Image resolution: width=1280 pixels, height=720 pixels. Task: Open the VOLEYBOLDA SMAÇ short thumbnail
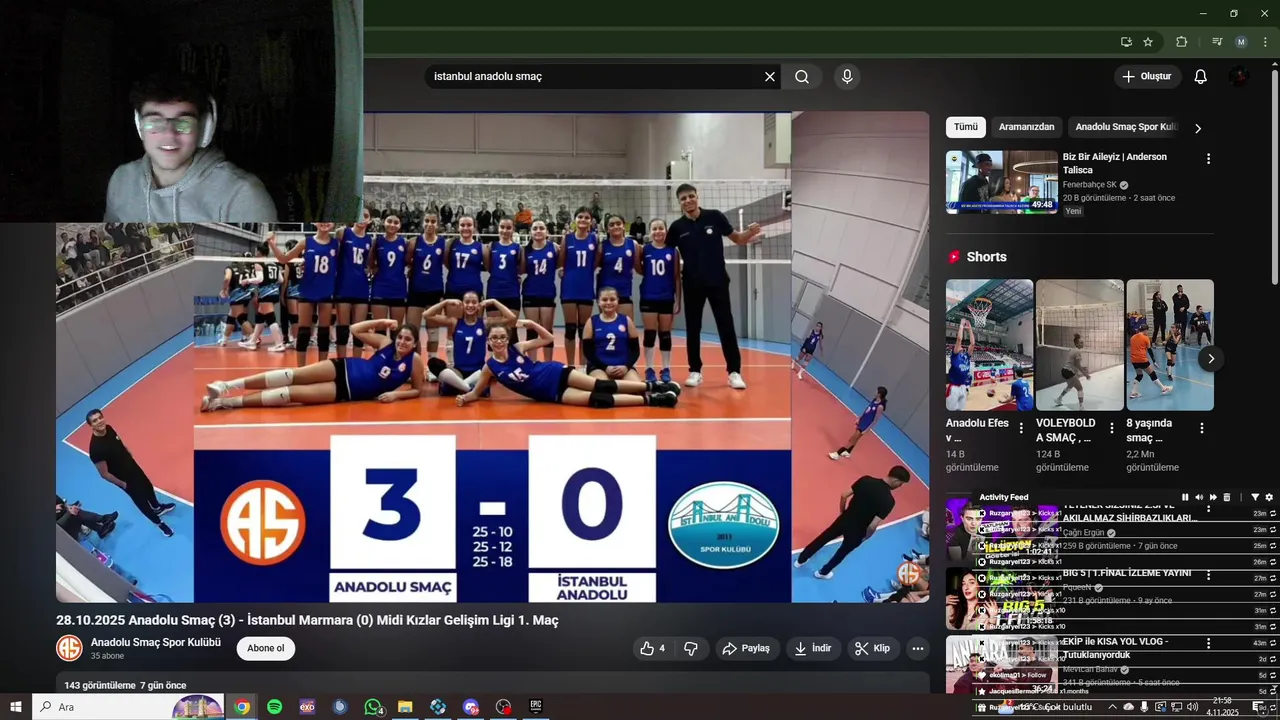pos(1079,345)
